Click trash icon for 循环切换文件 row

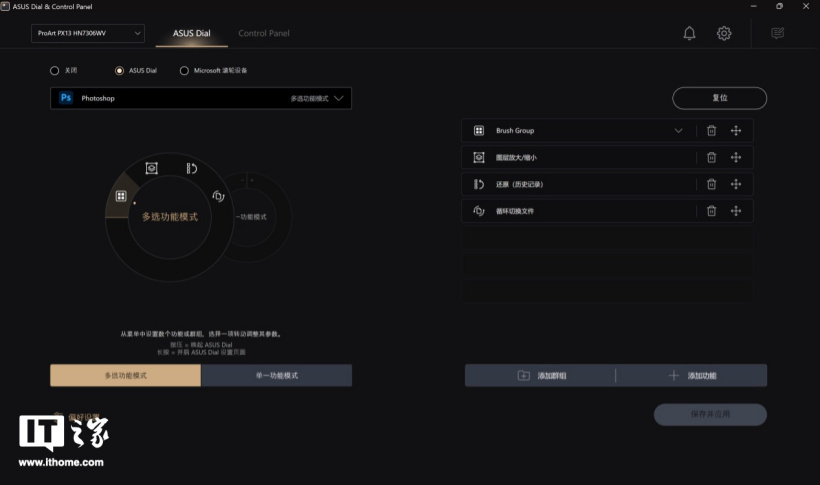coord(711,211)
